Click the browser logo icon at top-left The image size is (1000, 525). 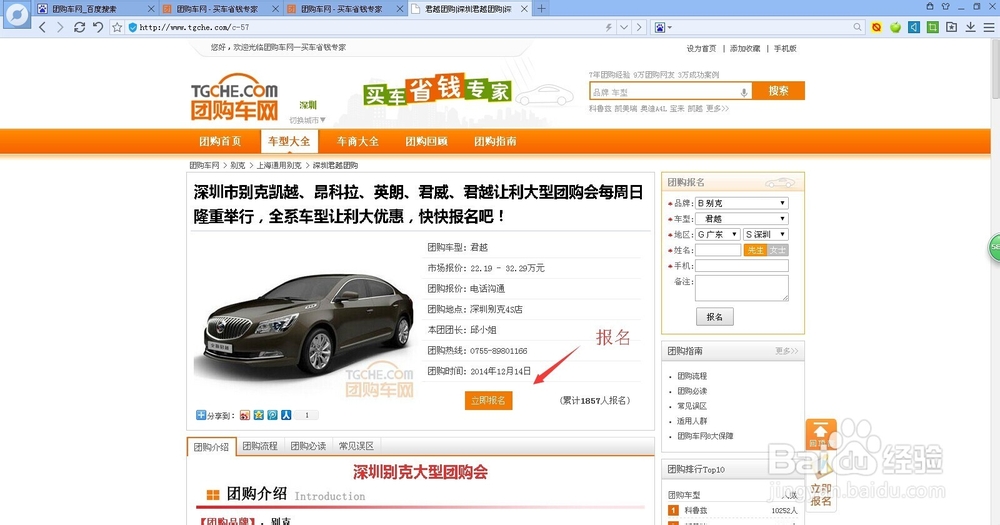tap(17, 15)
